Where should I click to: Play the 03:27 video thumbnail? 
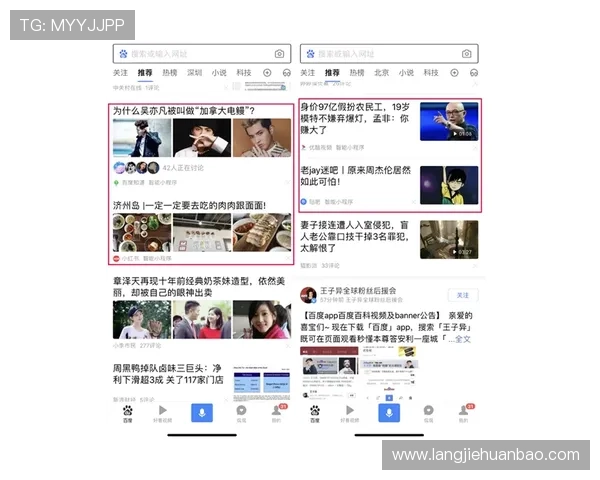pyautogui.click(x=449, y=240)
